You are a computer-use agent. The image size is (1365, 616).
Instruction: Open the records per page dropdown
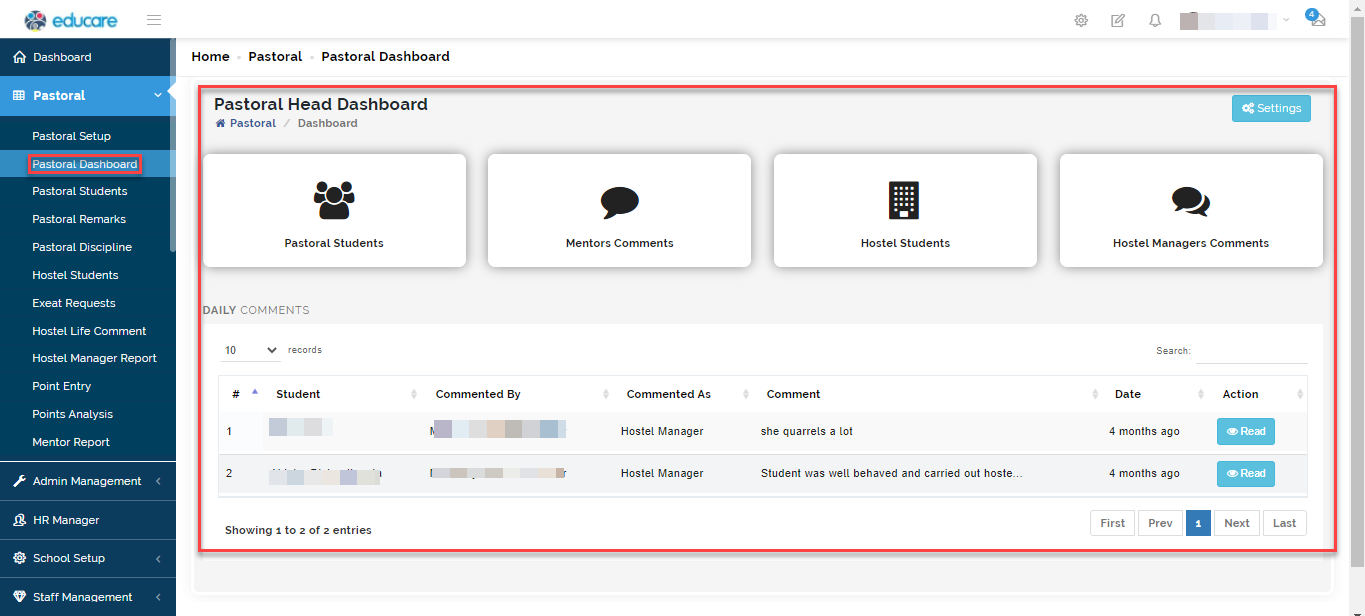coord(252,350)
